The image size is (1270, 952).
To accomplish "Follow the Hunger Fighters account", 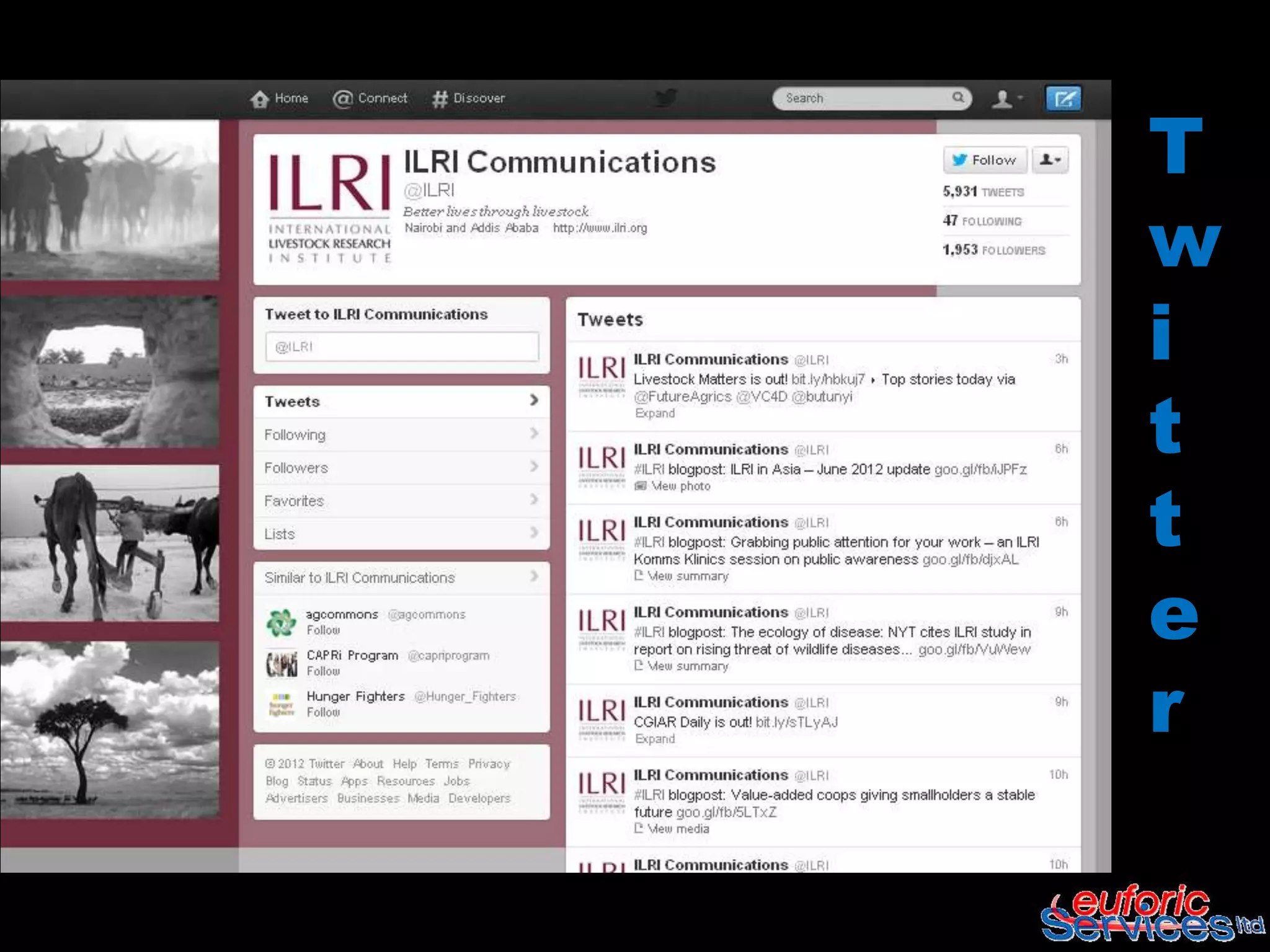I will pyautogui.click(x=323, y=712).
